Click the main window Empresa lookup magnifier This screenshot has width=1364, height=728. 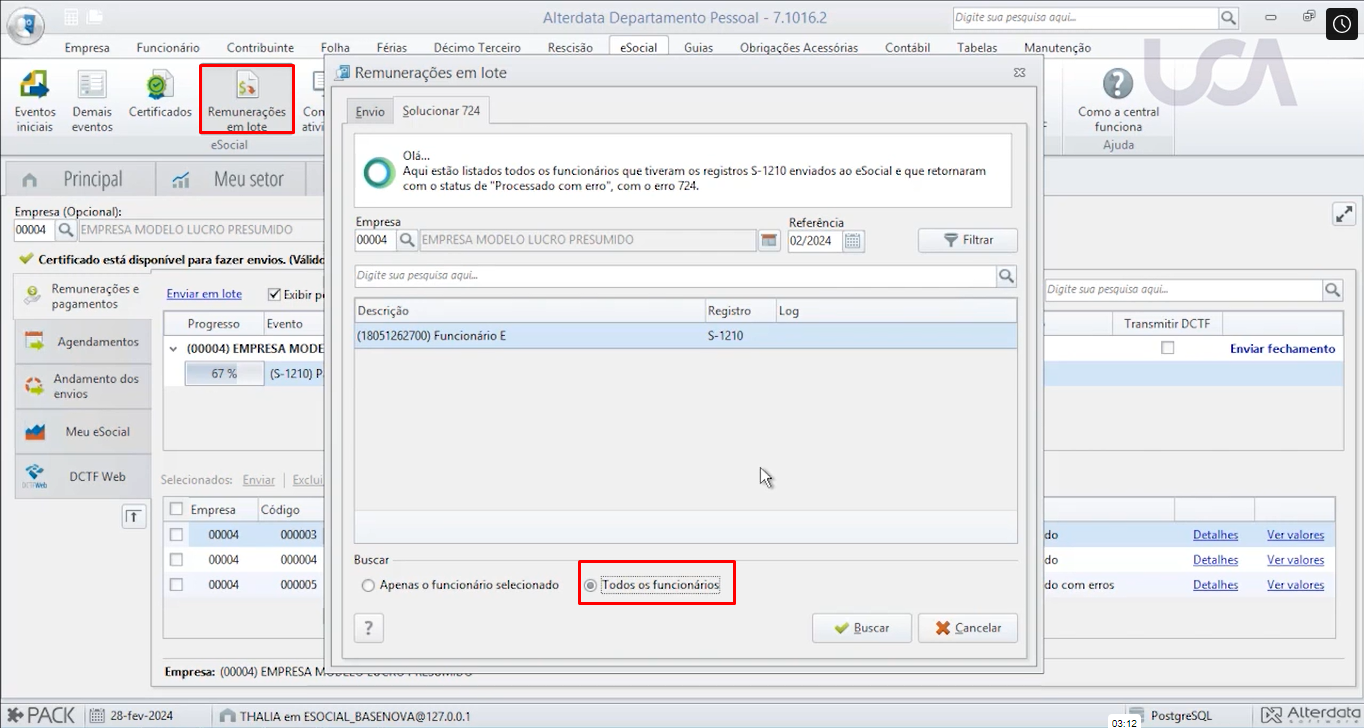65,230
